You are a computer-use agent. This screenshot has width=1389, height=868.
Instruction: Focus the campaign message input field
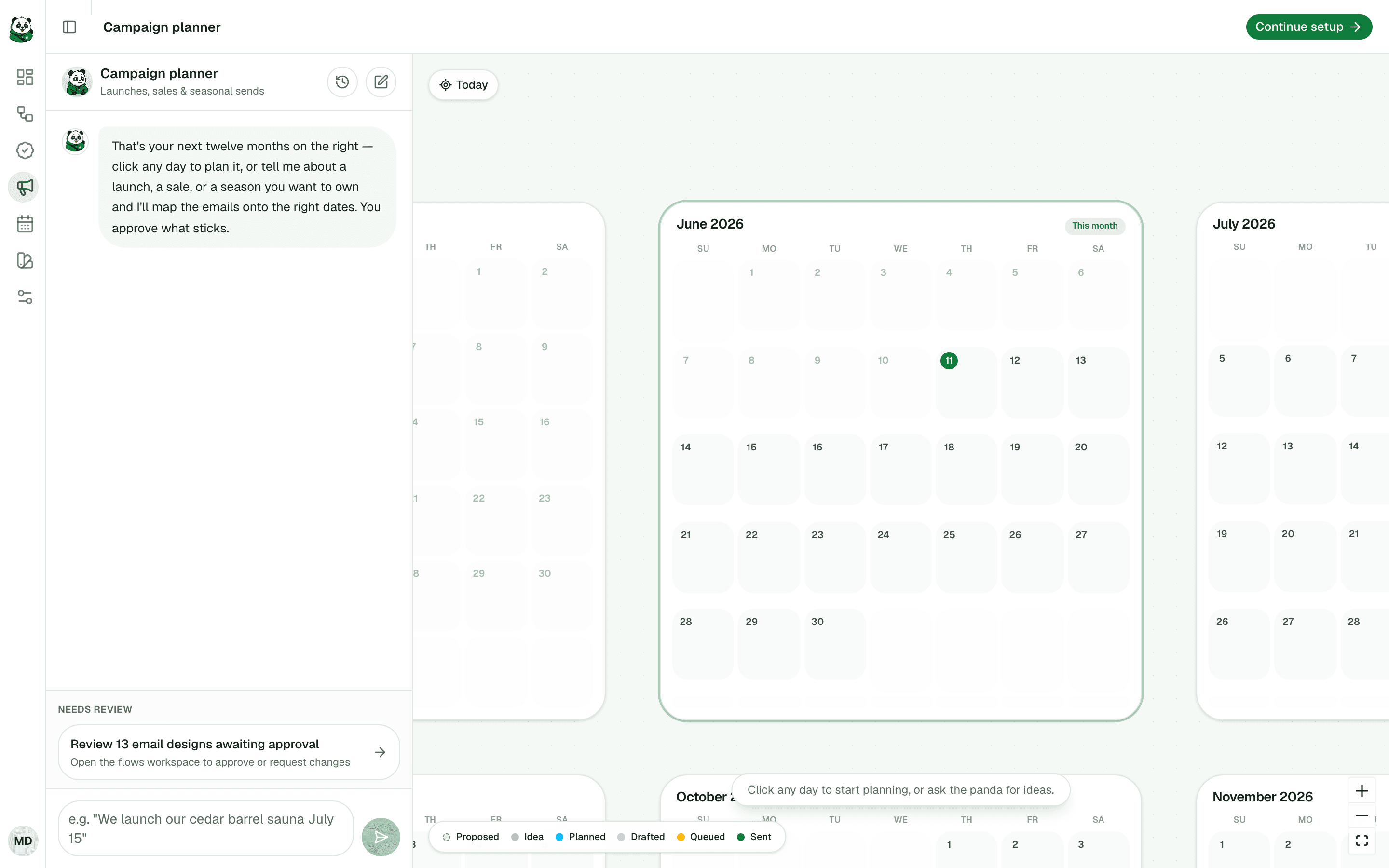(205, 828)
